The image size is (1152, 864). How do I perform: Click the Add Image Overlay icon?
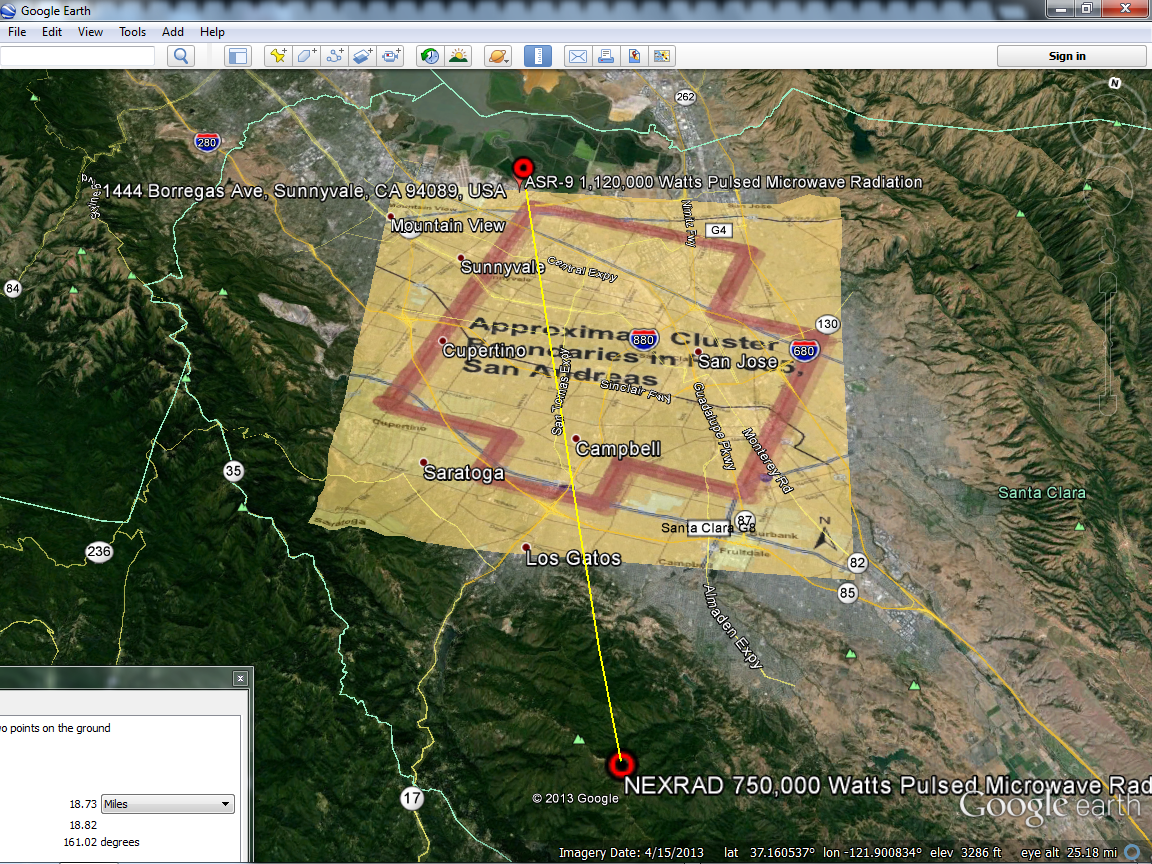(x=362, y=56)
